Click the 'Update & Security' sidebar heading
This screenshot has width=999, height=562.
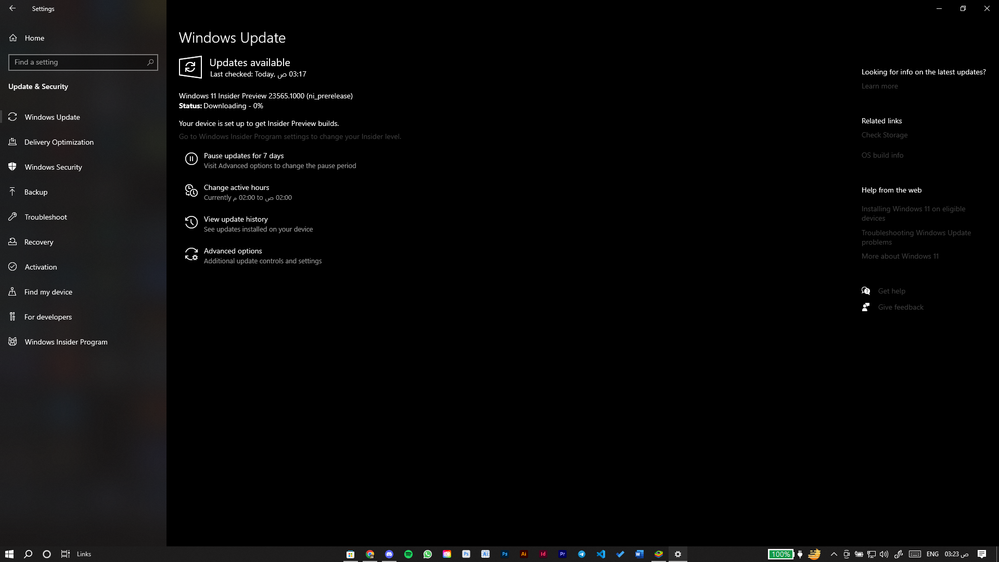38,86
